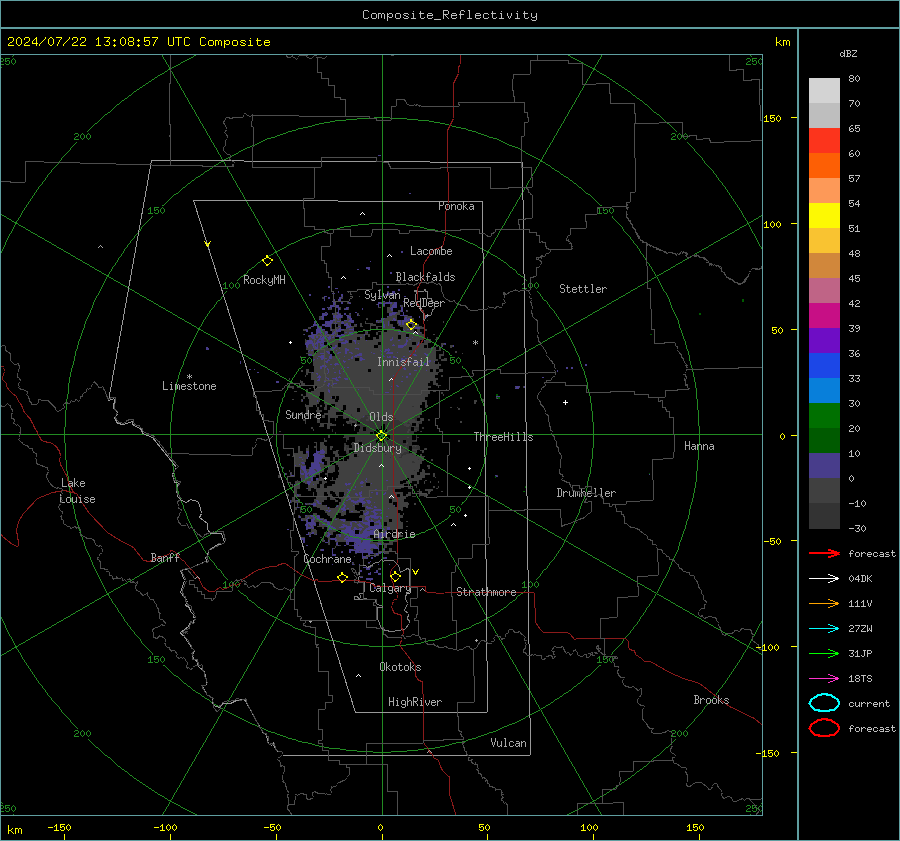Click the yellow radar-site diamond at map center
The width and height of the screenshot is (900, 841).
(381, 436)
